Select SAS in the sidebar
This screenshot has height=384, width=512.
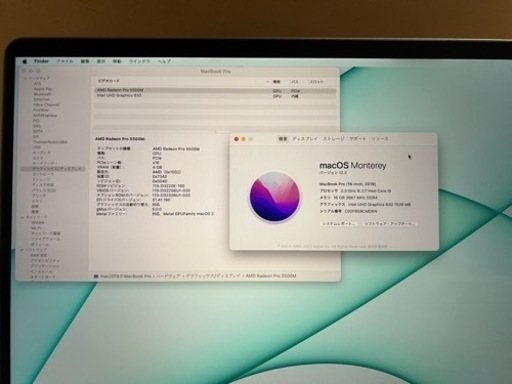pyautogui.click(x=37, y=126)
